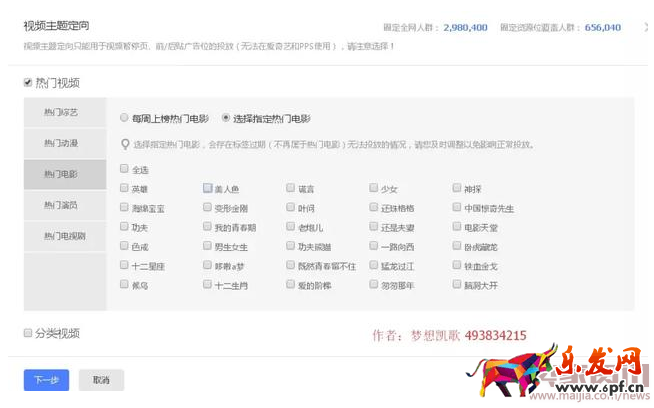Select the 选择指定热门电影 radio button
Image resolution: width=654 pixels, height=408 pixels.
(226, 117)
